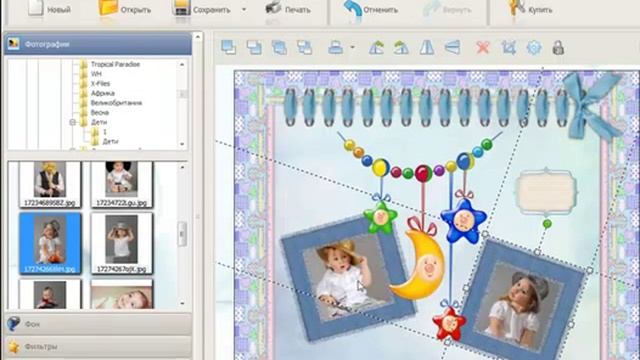The image size is (640, 360).
Task: Select the Африка folder
Action: (x=102, y=93)
